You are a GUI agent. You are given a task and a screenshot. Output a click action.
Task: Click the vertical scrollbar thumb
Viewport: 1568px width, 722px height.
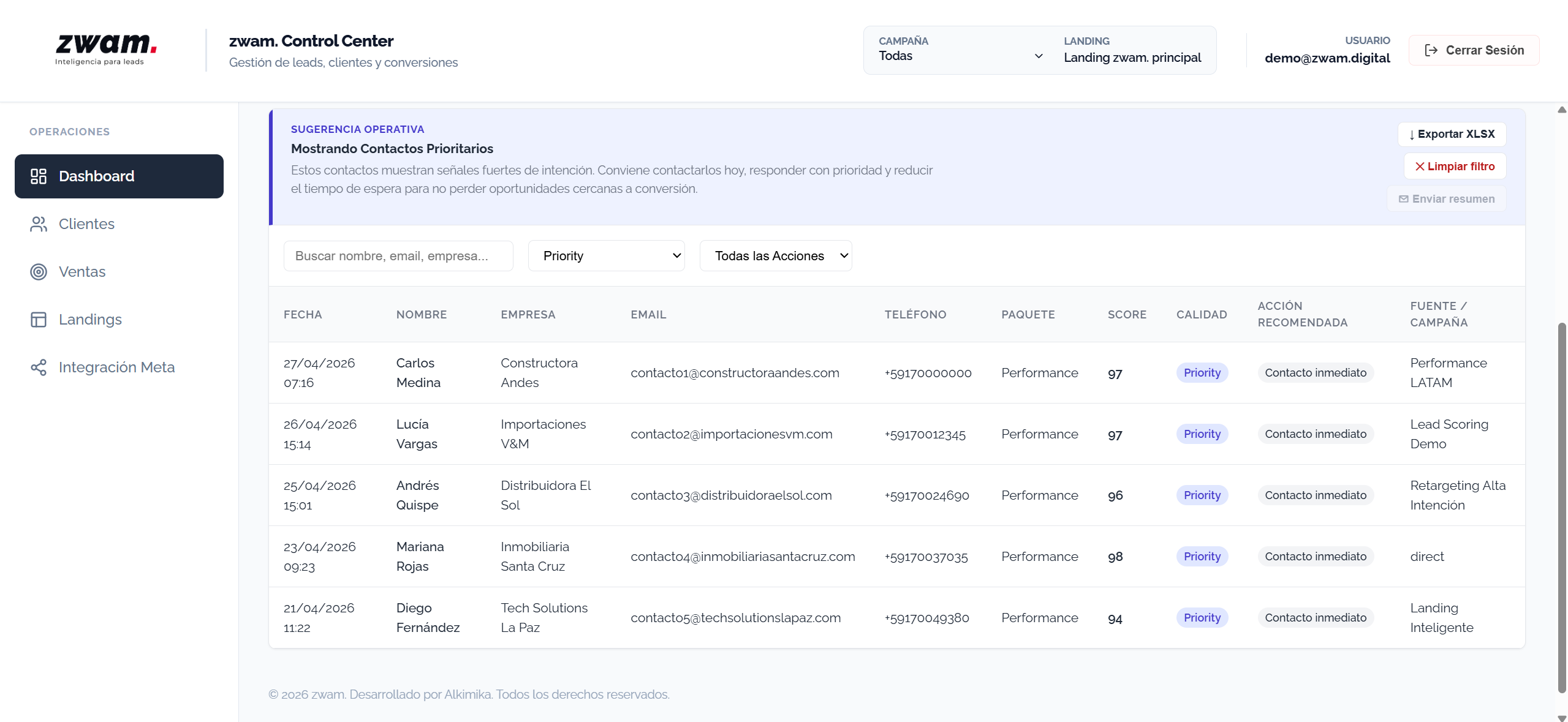click(1562, 508)
